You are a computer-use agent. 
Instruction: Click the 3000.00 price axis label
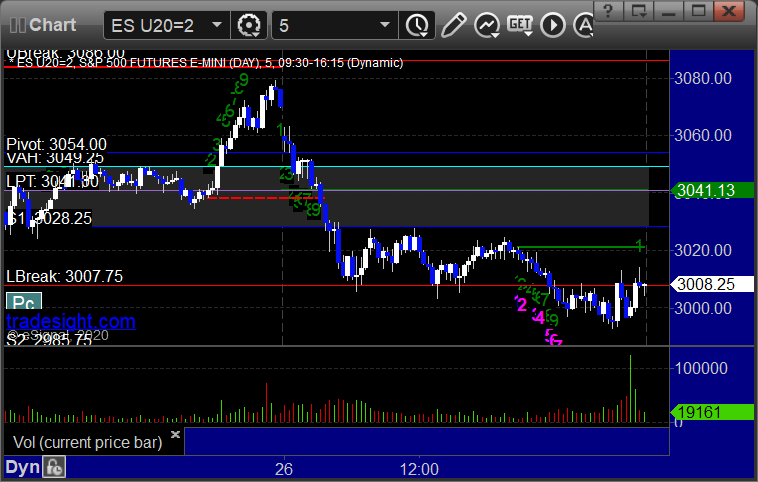point(703,308)
